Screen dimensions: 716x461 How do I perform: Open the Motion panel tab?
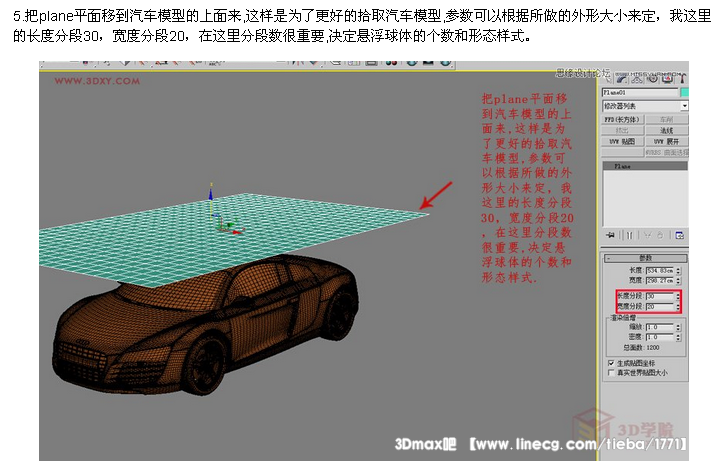[653, 79]
